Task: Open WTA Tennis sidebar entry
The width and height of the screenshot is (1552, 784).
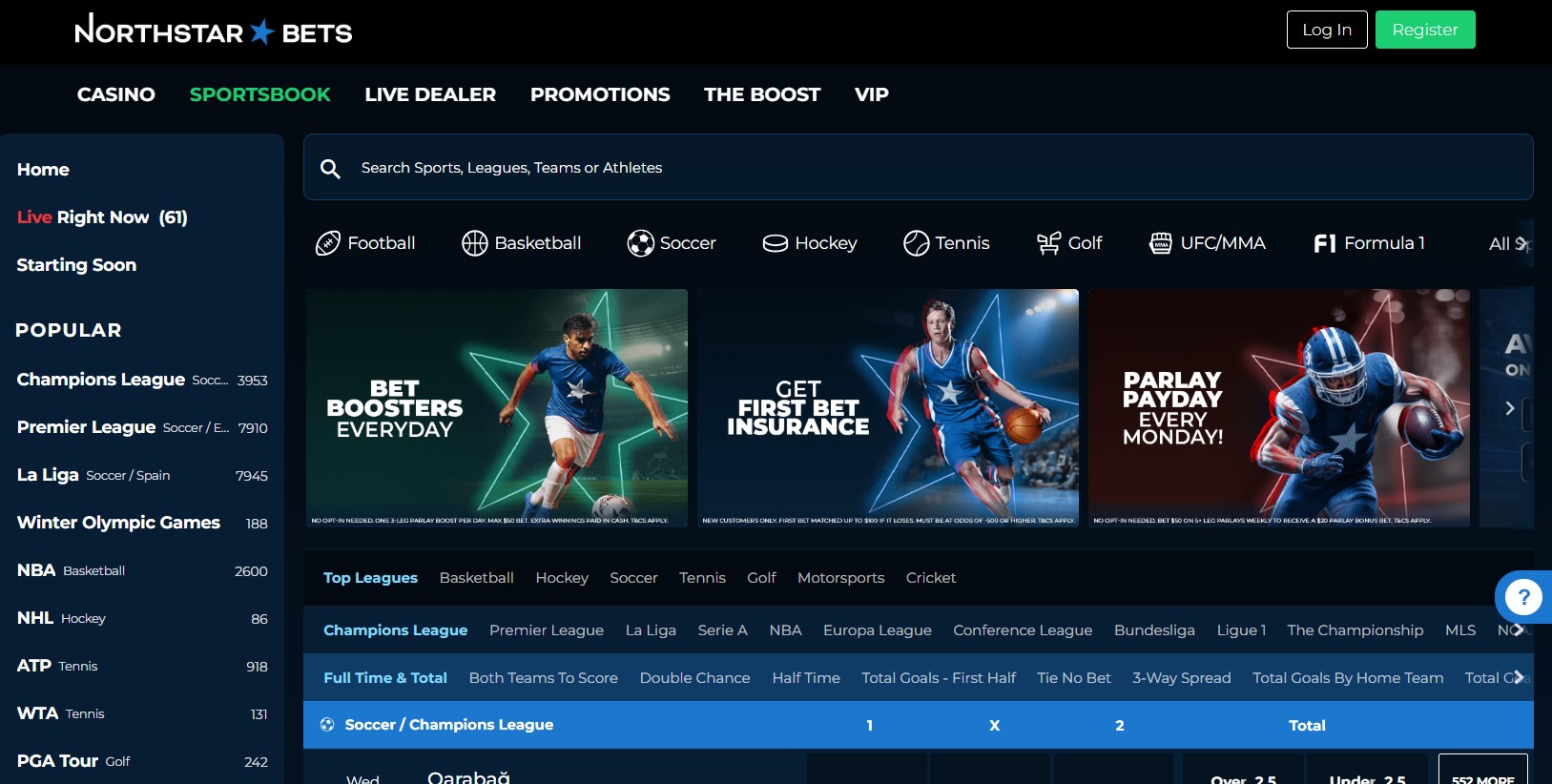Action: pyautogui.click(x=142, y=713)
